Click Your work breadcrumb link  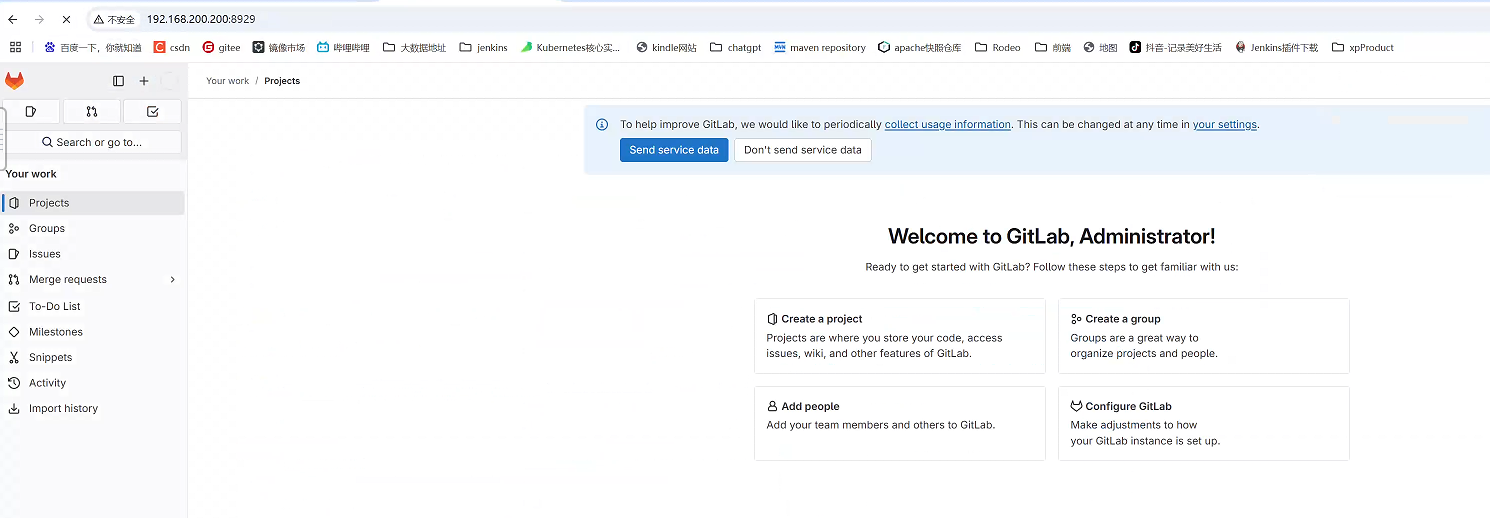tap(227, 81)
